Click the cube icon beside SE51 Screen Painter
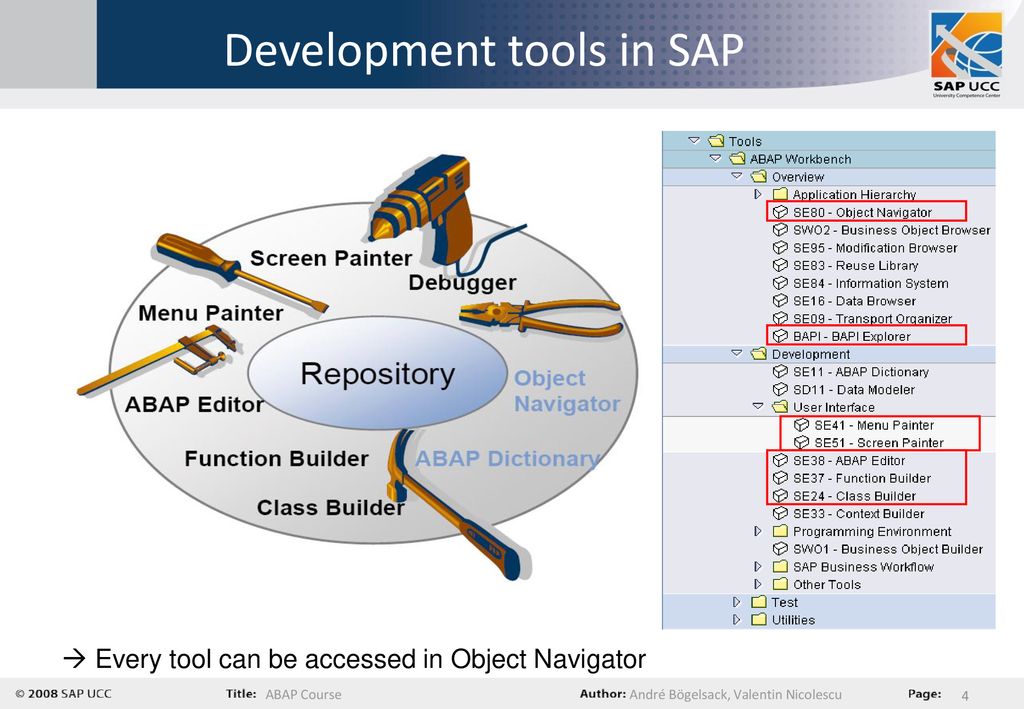The height and width of the screenshot is (709, 1024). [801, 442]
